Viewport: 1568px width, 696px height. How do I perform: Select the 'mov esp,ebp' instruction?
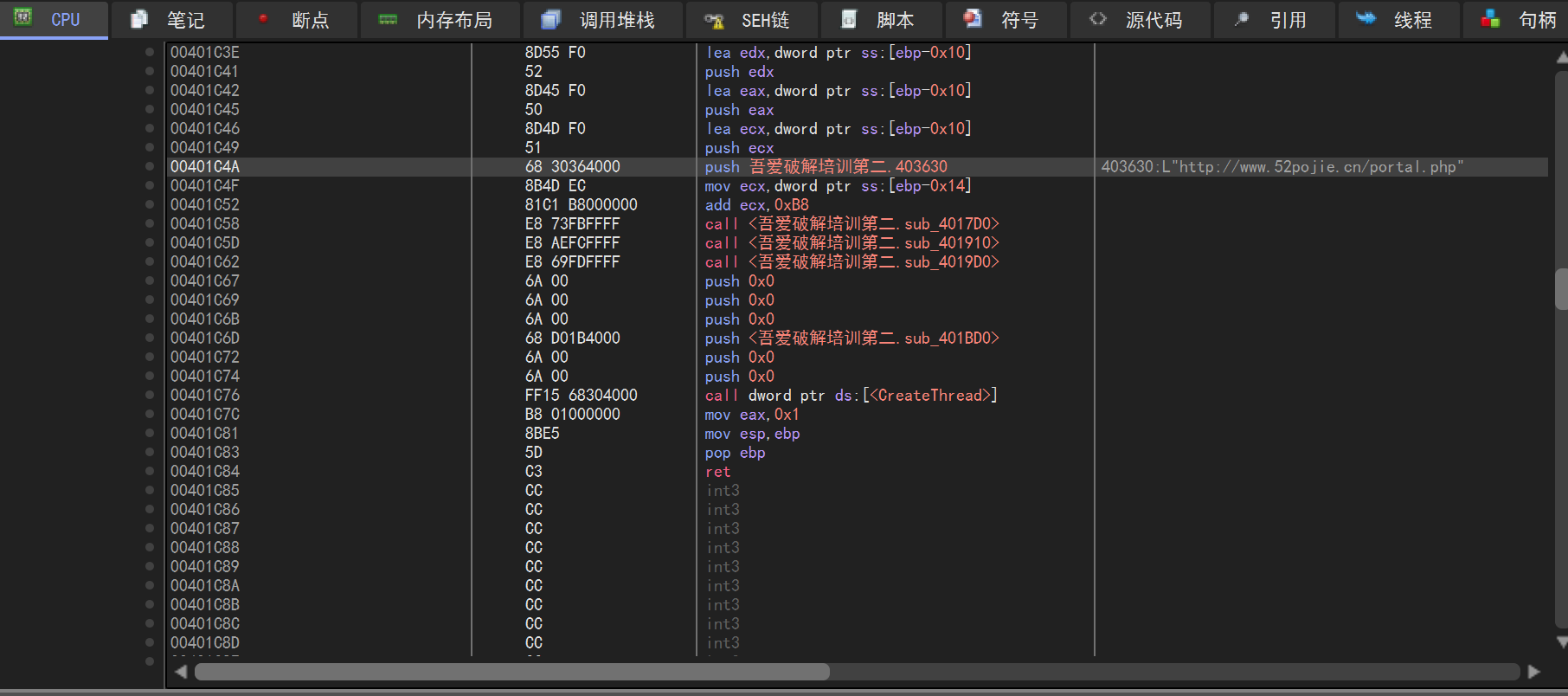752,434
